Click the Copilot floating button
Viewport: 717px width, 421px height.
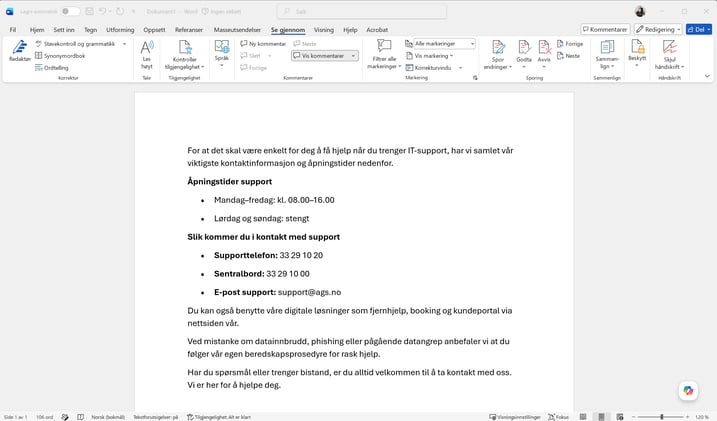[688, 390]
